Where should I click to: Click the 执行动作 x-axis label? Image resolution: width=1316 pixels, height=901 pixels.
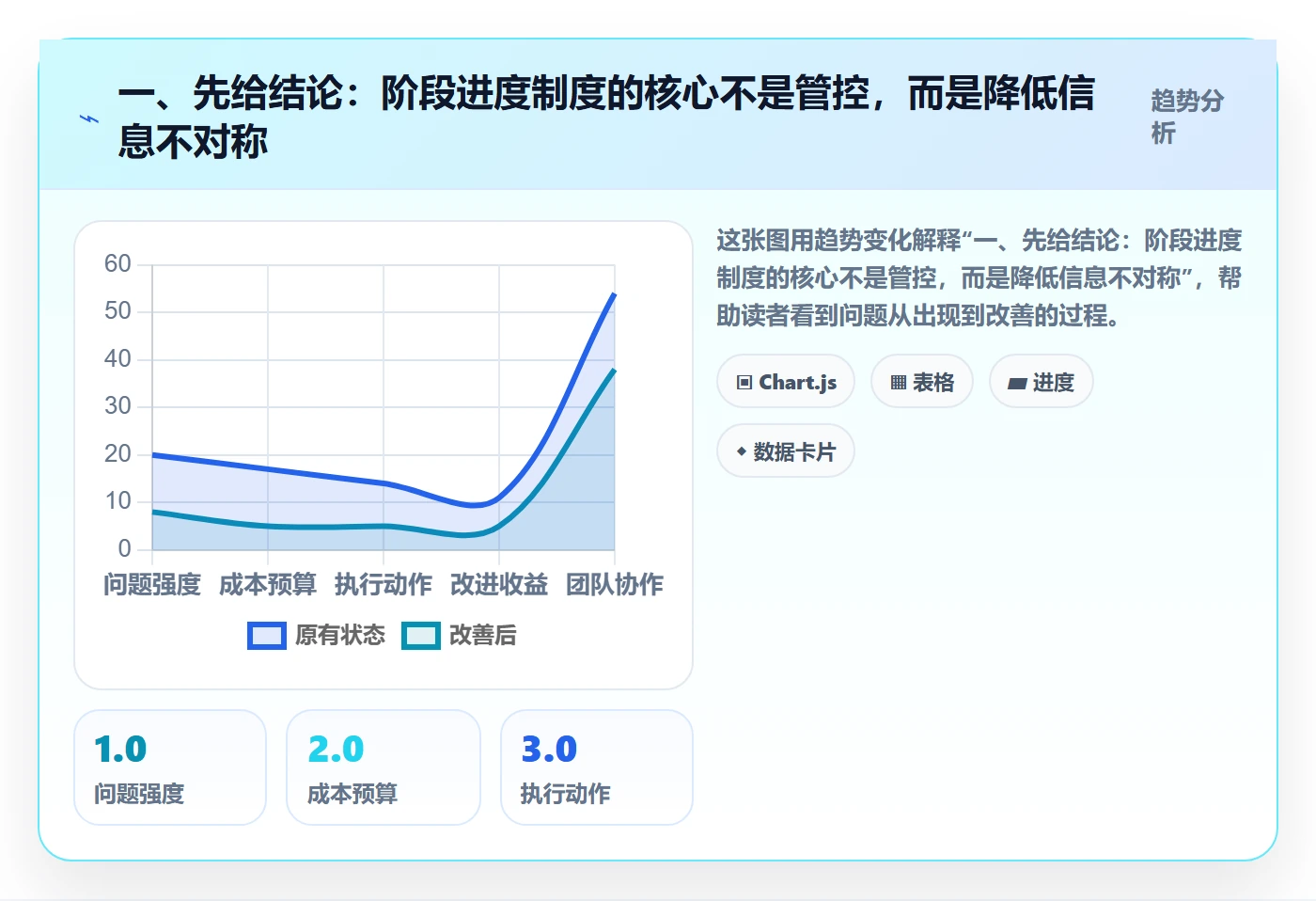click(x=384, y=585)
